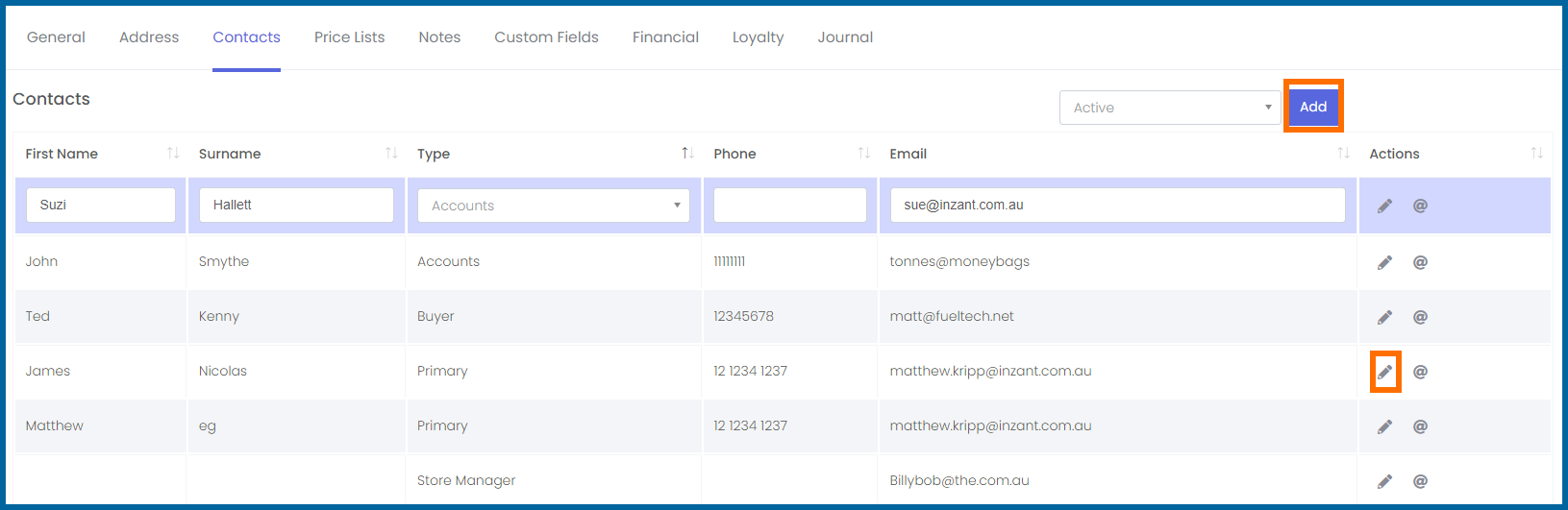
Task: Open the Journal tab
Action: click(845, 37)
